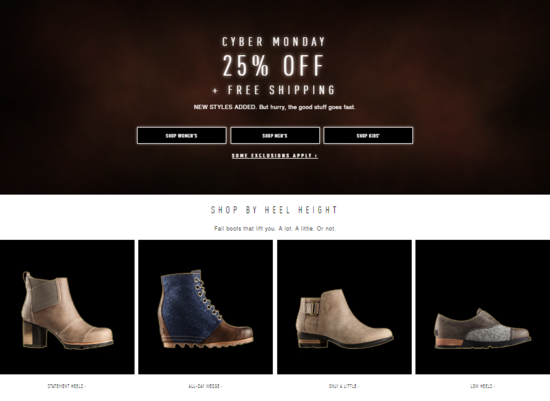Open the Statement Heels category link
The image size is (550, 401).
coord(67,386)
